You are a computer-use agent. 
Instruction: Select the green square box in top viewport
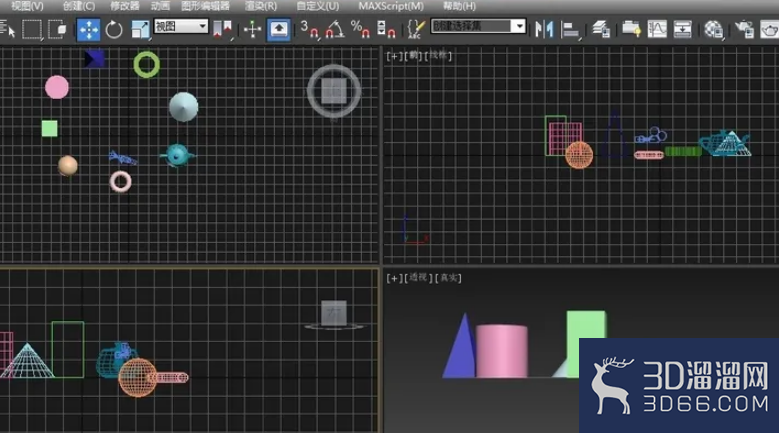[x=50, y=129]
